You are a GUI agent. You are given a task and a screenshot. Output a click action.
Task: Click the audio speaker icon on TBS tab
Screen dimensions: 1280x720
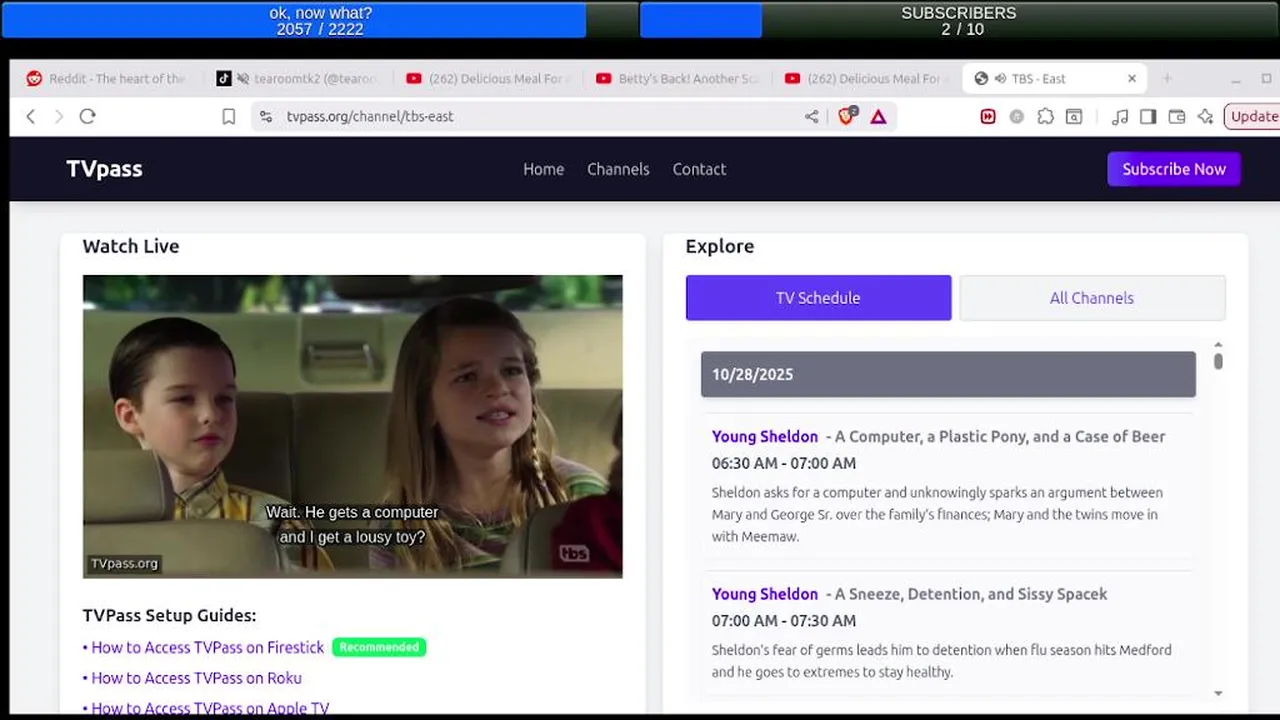tap(1000, 79)
